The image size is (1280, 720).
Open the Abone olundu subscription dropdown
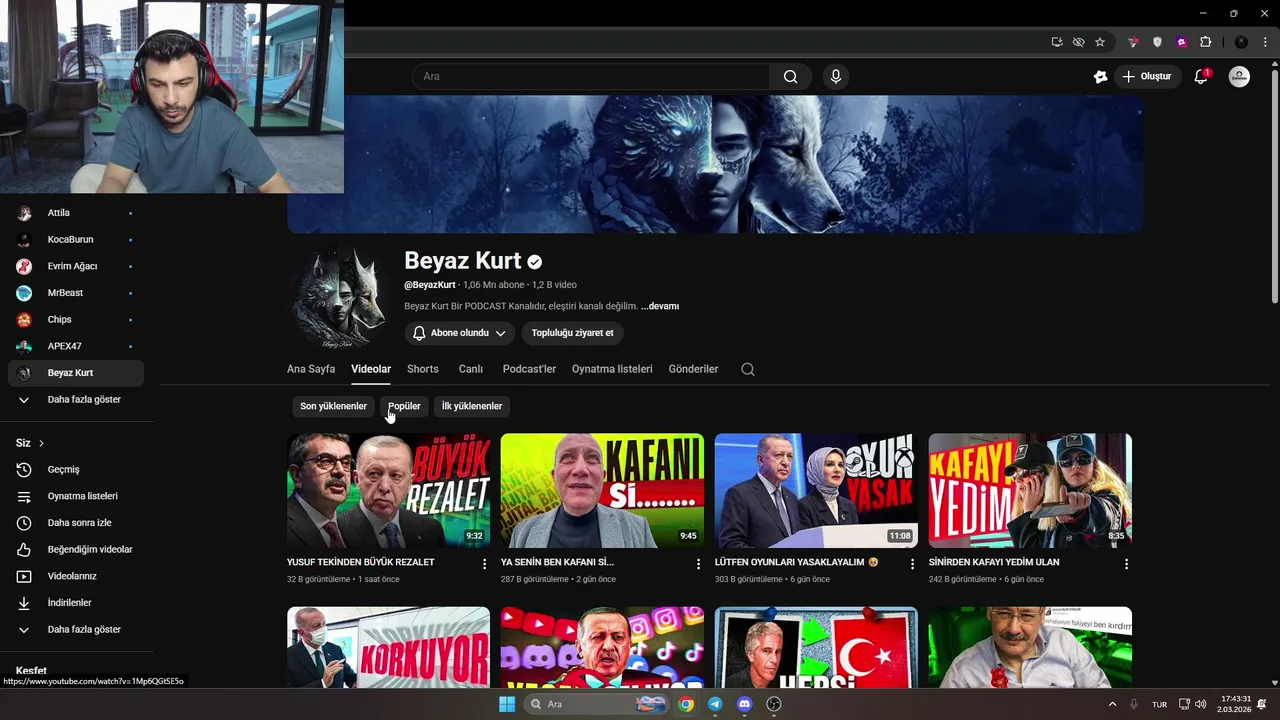pos(460,333)
